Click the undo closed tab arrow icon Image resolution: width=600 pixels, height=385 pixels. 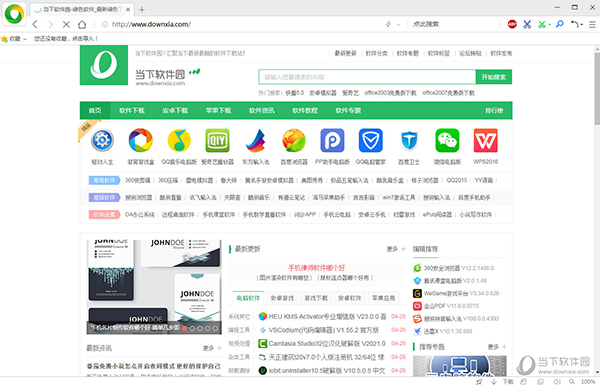(x=575, y=24)
